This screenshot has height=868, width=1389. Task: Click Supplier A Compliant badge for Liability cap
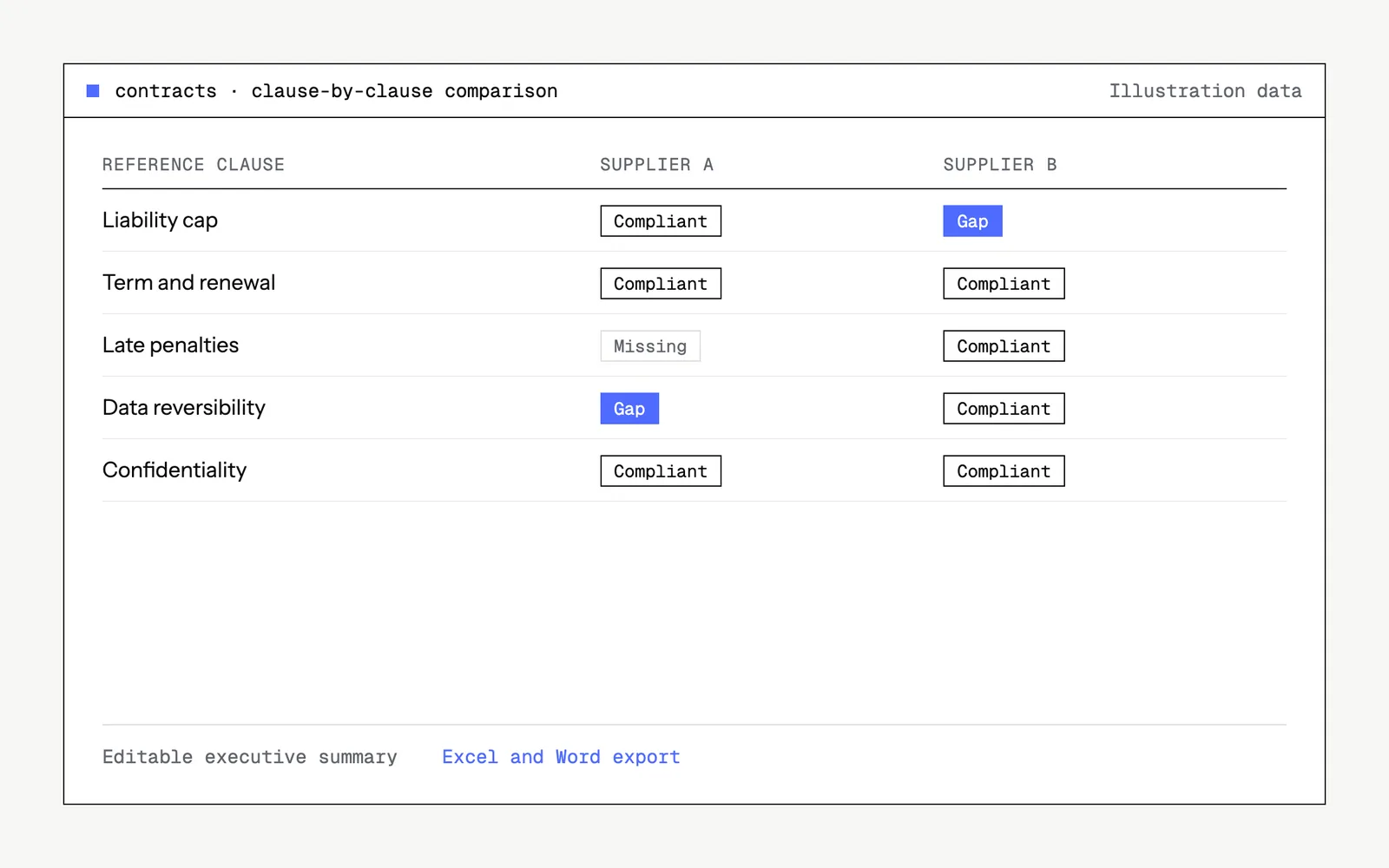(661, 221)
